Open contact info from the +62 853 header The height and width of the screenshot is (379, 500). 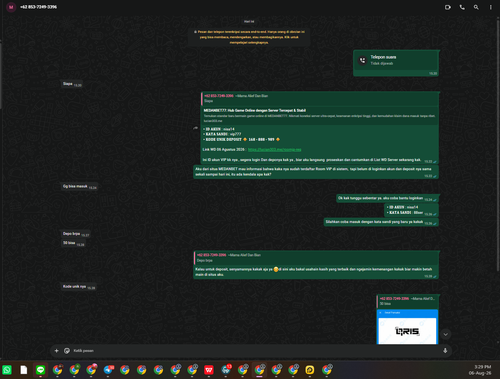coord(38,7)
